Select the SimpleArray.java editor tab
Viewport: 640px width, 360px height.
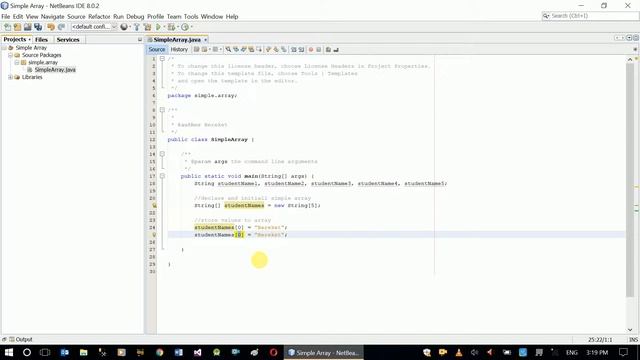click(177, 40)
